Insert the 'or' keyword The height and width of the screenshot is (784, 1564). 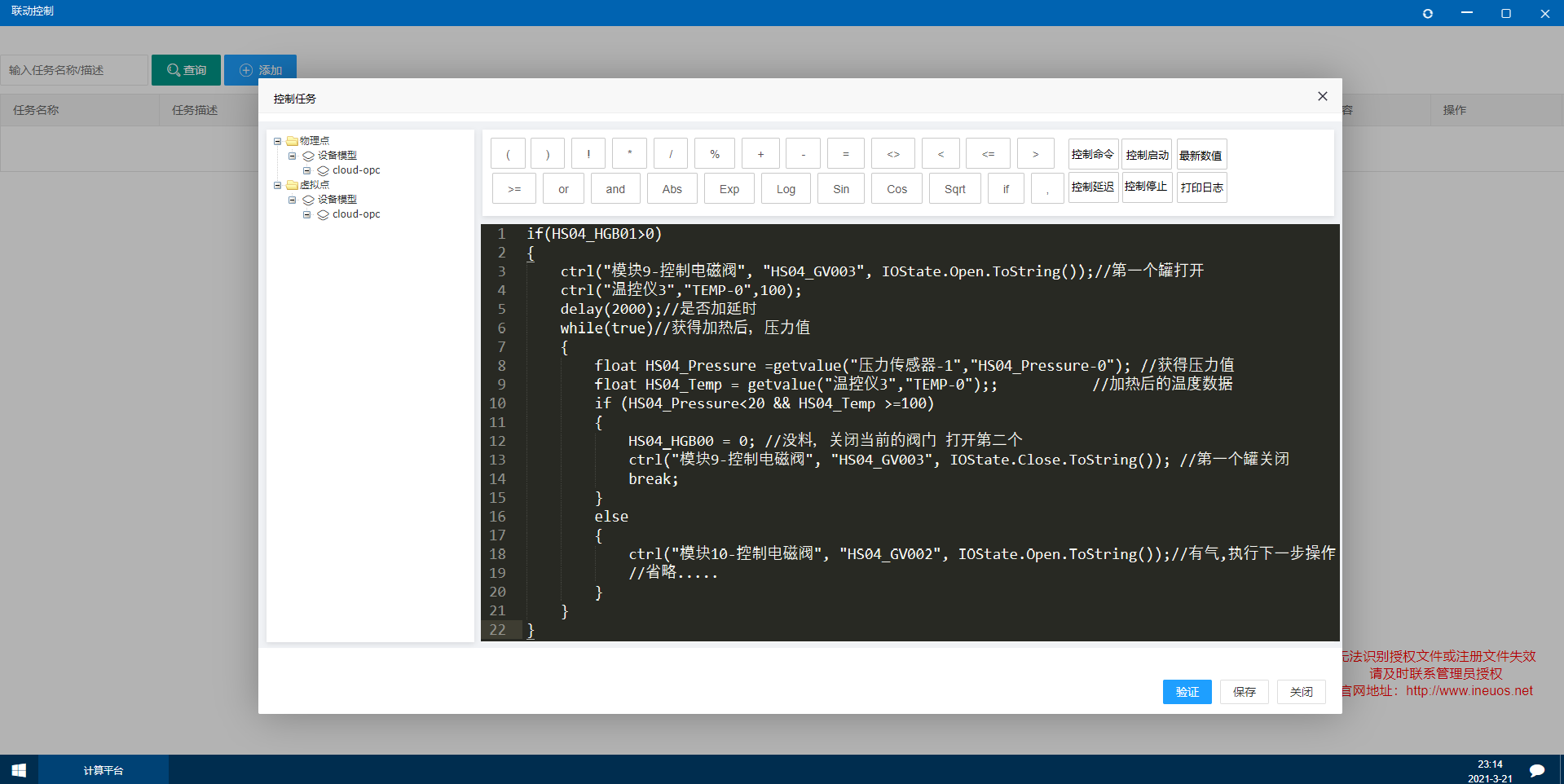point(563,189)
